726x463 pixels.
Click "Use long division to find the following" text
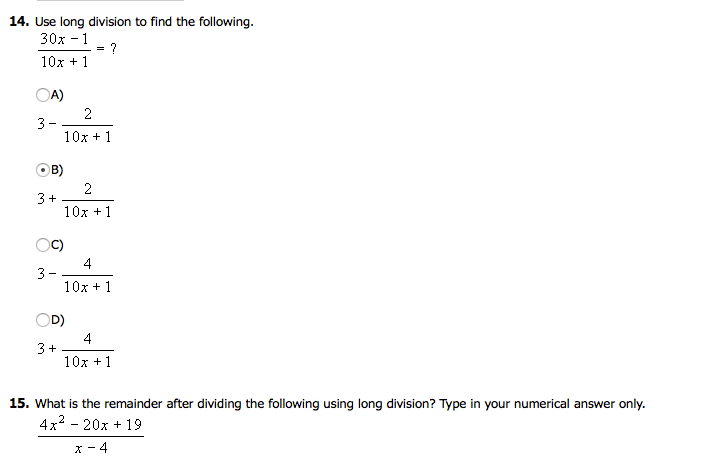tap(144, 22)
